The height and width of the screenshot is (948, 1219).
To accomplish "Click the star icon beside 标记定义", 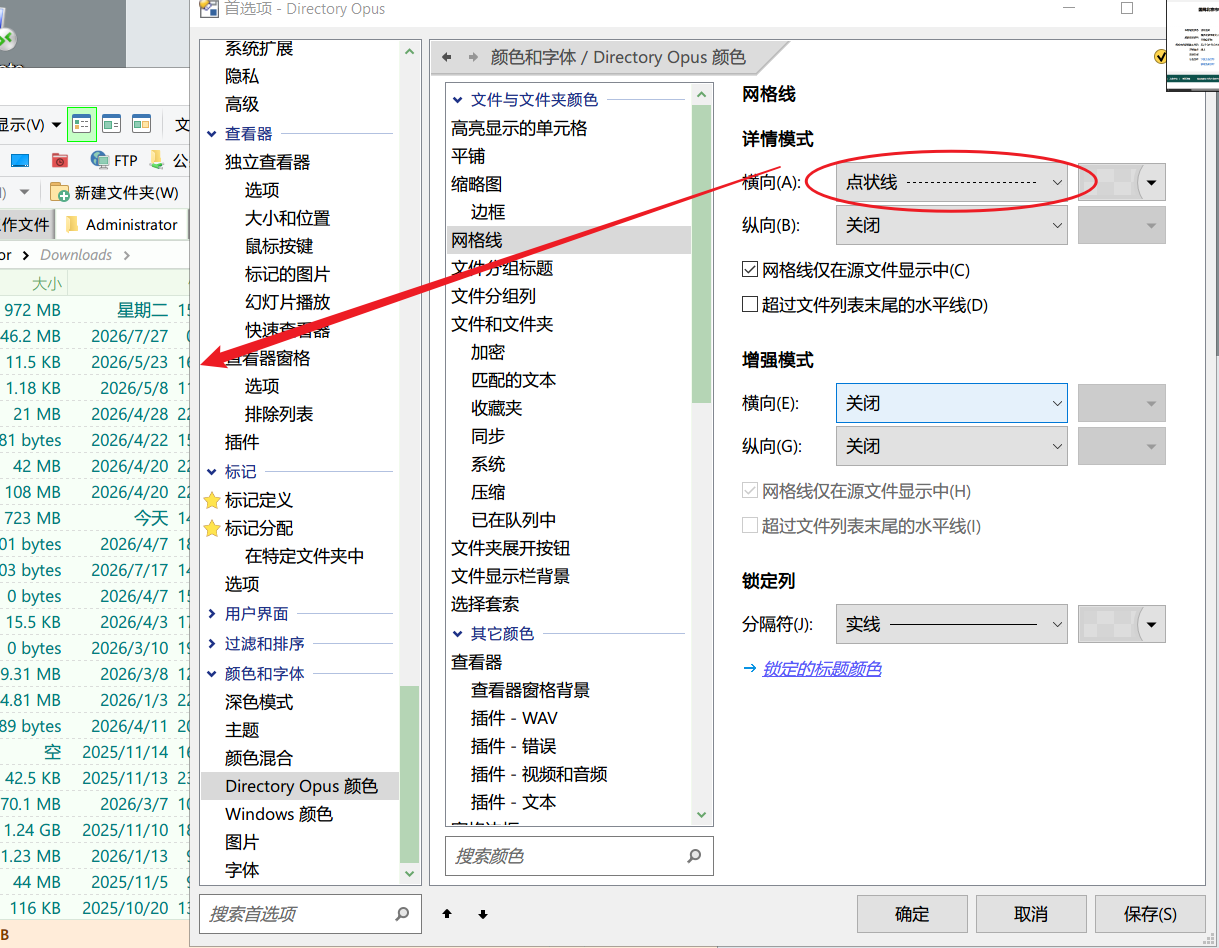I will 212,500.
